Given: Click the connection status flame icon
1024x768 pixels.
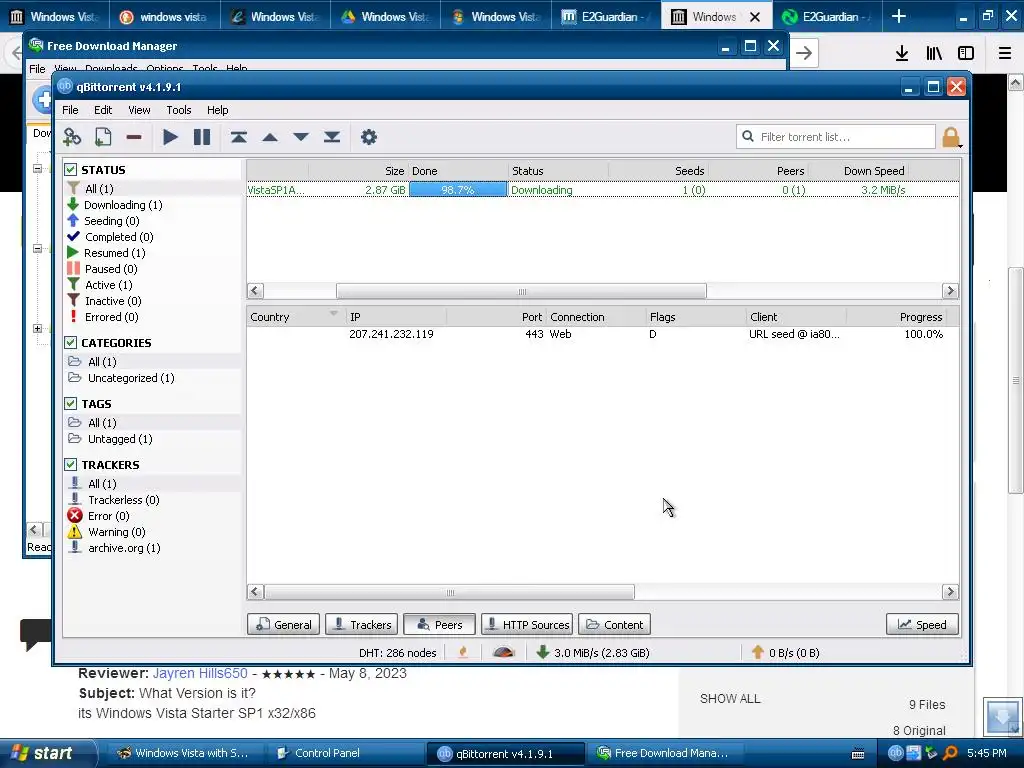Looking at the screenshot, I should click(x=463, y=652).
